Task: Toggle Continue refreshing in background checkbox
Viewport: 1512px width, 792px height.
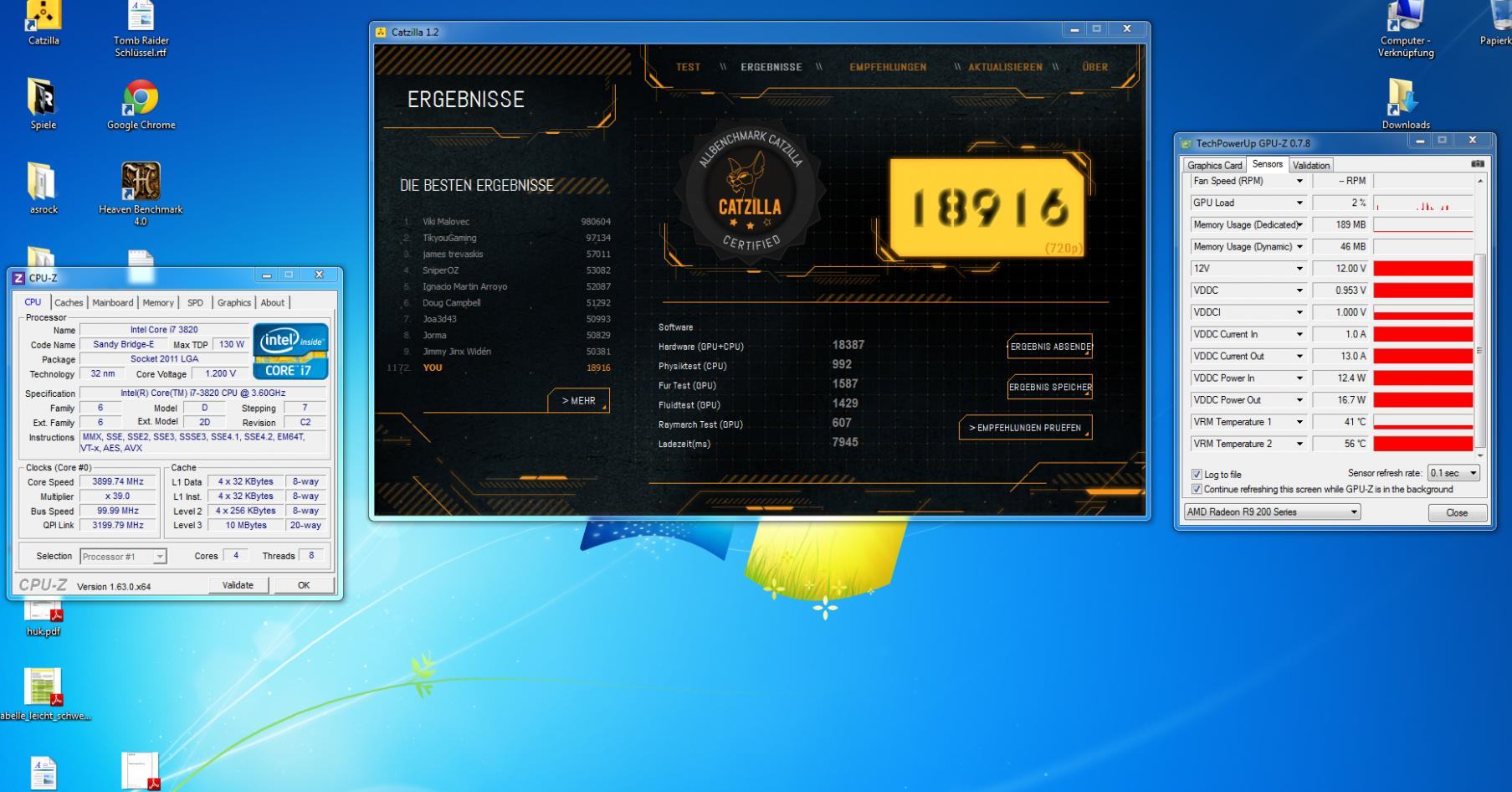Action: coord(1197,490)
